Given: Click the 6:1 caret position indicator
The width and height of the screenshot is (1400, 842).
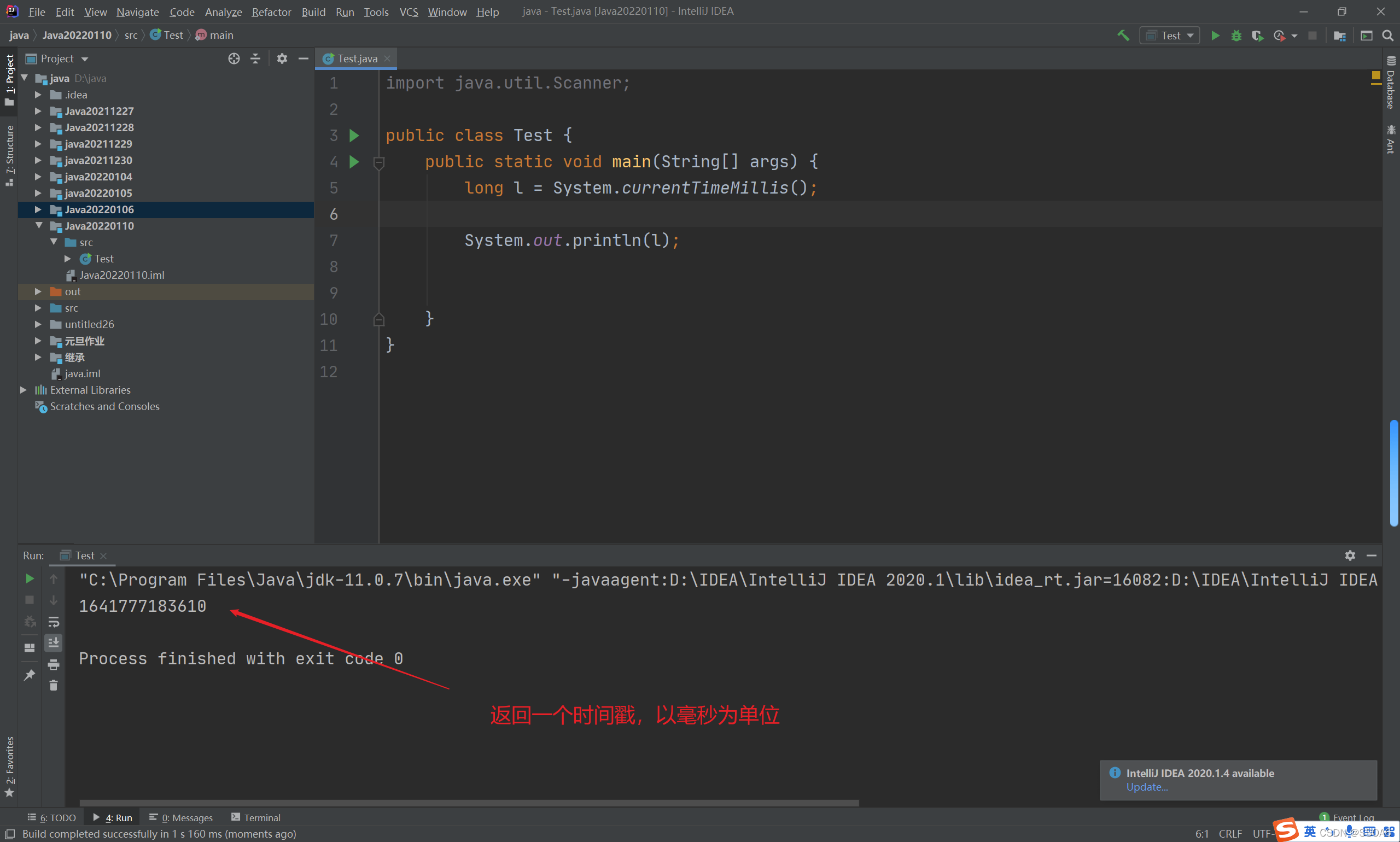Looking at the screenshot, I should [x=1202, y=833].
